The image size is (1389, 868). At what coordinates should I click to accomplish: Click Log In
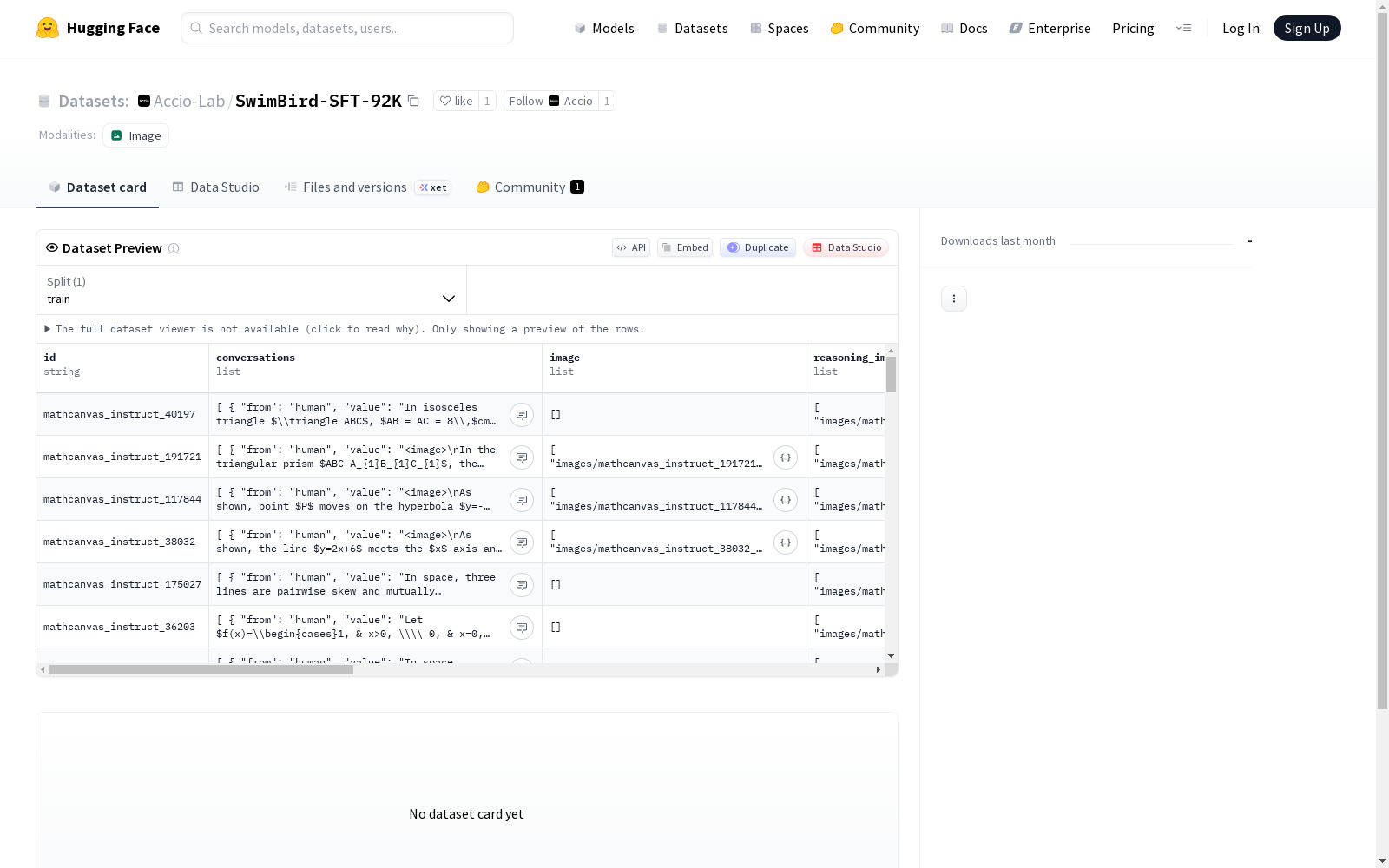pos(1241,29)
